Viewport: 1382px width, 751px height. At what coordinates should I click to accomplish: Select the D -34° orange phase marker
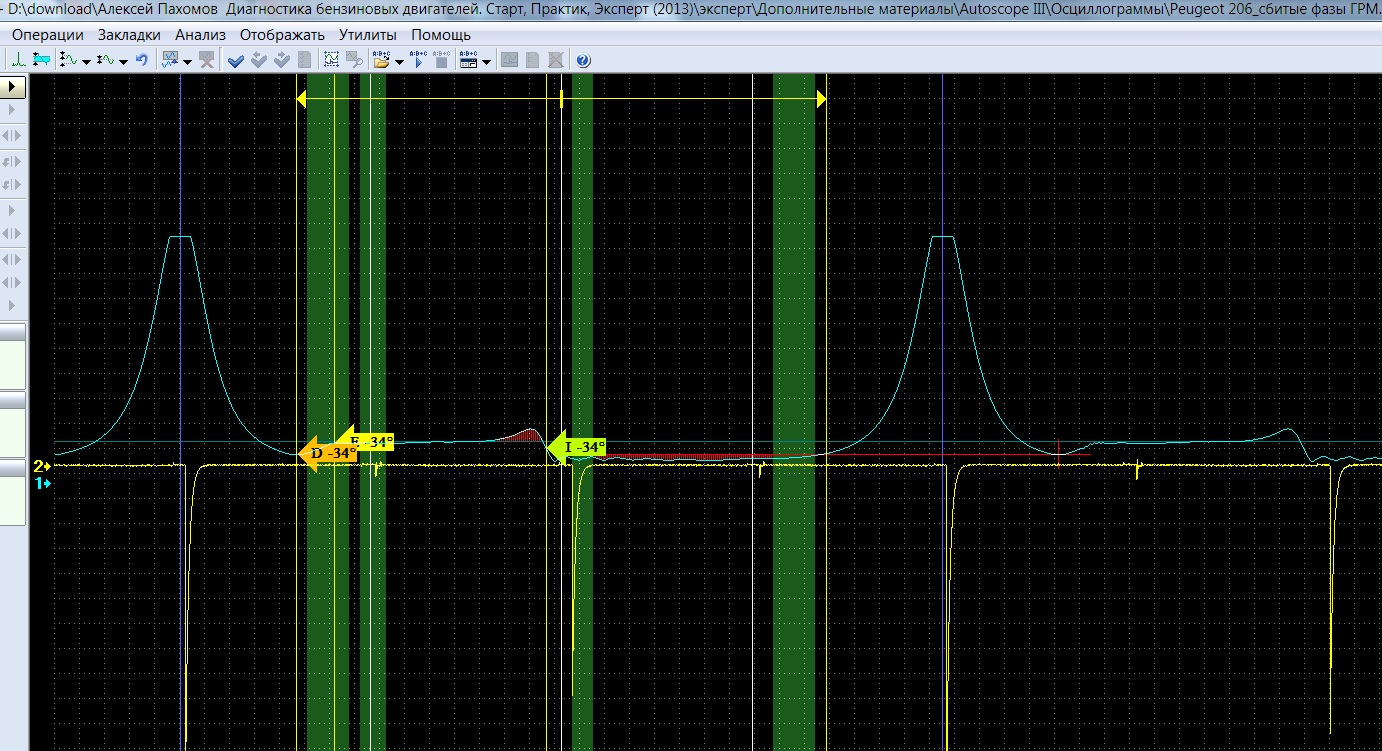click(329, 453)
